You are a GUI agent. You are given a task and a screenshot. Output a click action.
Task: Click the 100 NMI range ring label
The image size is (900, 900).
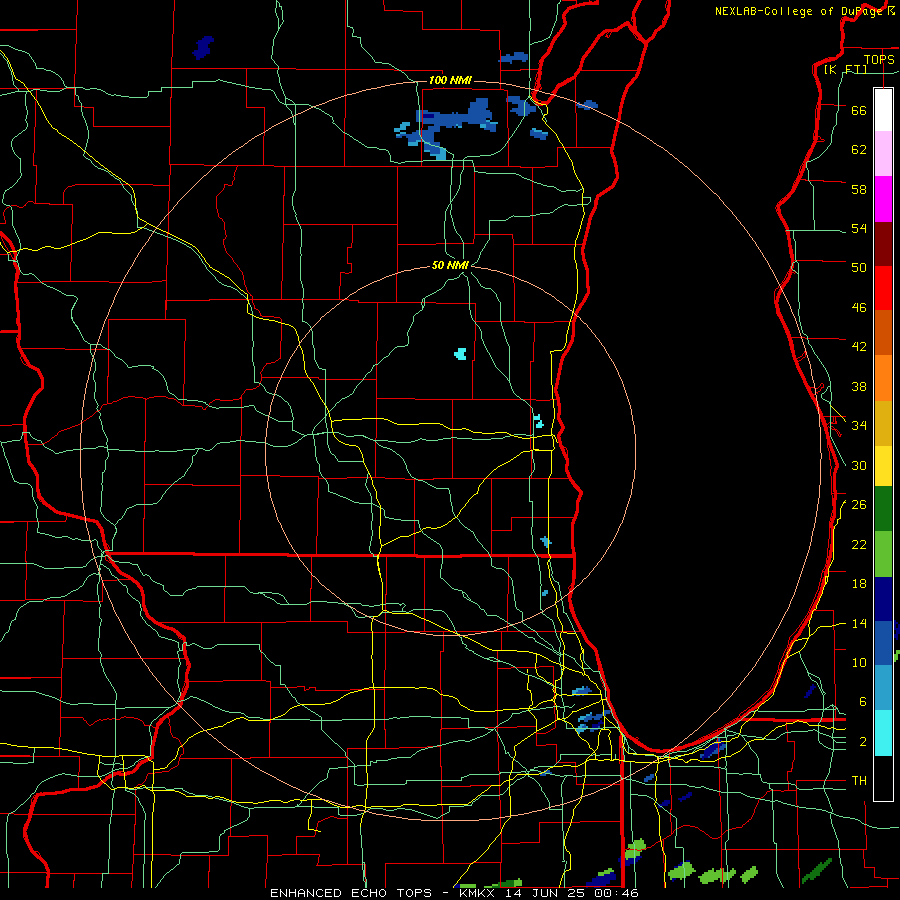click(450, 80)
